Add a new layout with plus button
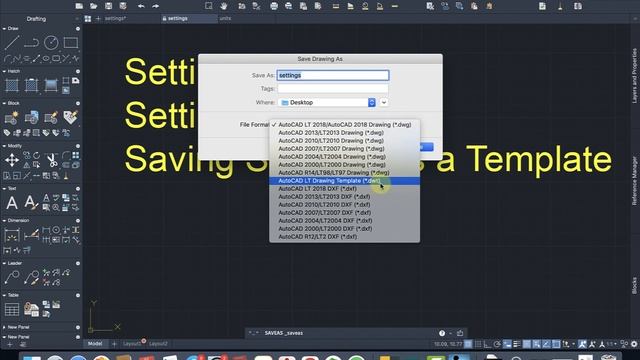The image size is (640, 360). pos(114,344)
